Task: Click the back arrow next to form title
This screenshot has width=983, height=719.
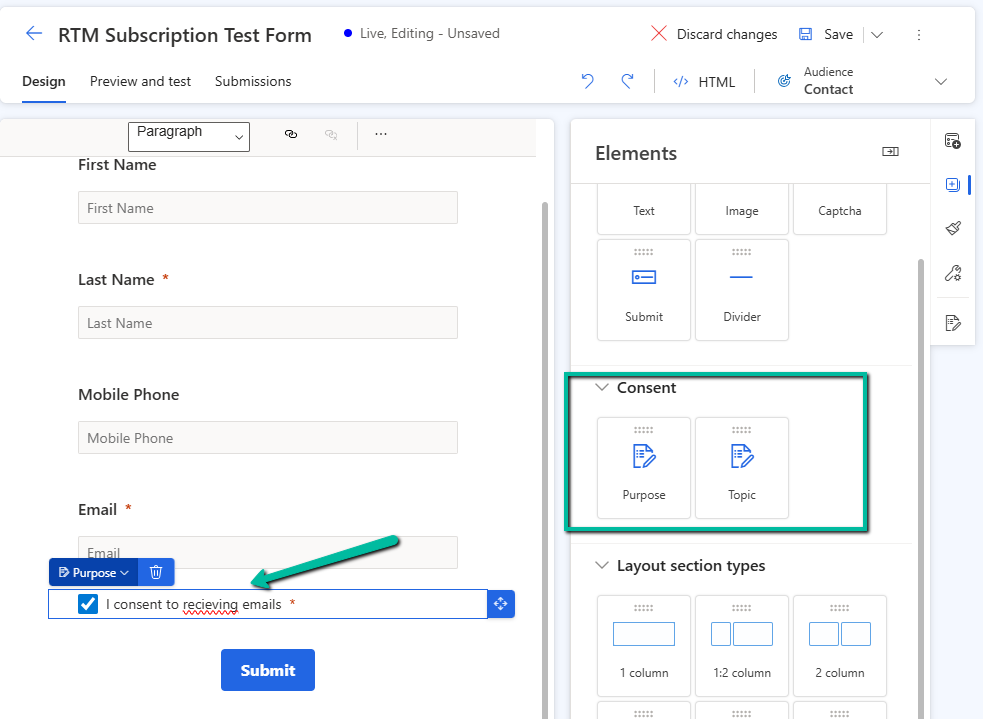Action: pyautogui.click(x=34, y=34)
